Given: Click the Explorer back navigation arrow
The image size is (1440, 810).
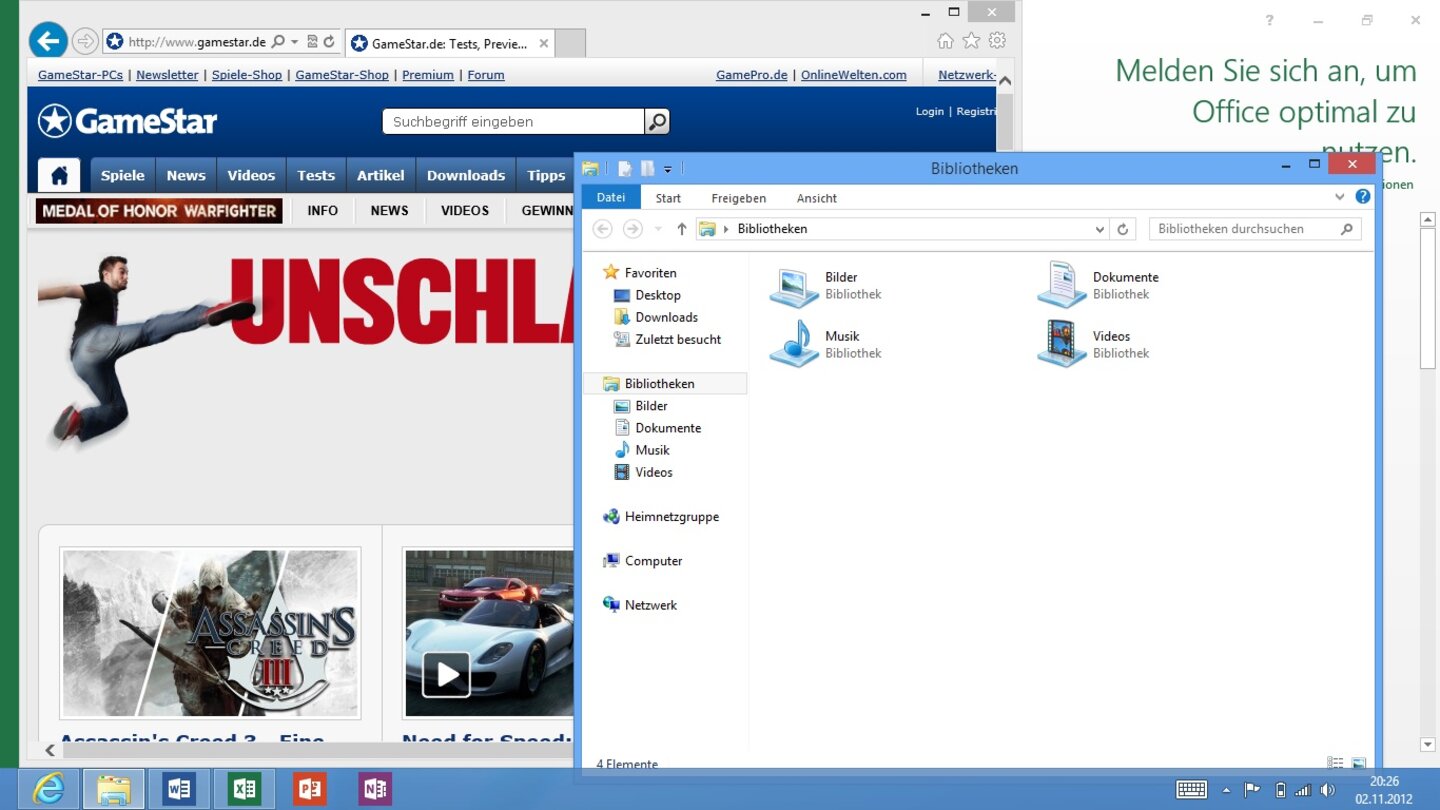Looking at the screenshot, I should 602,229.
